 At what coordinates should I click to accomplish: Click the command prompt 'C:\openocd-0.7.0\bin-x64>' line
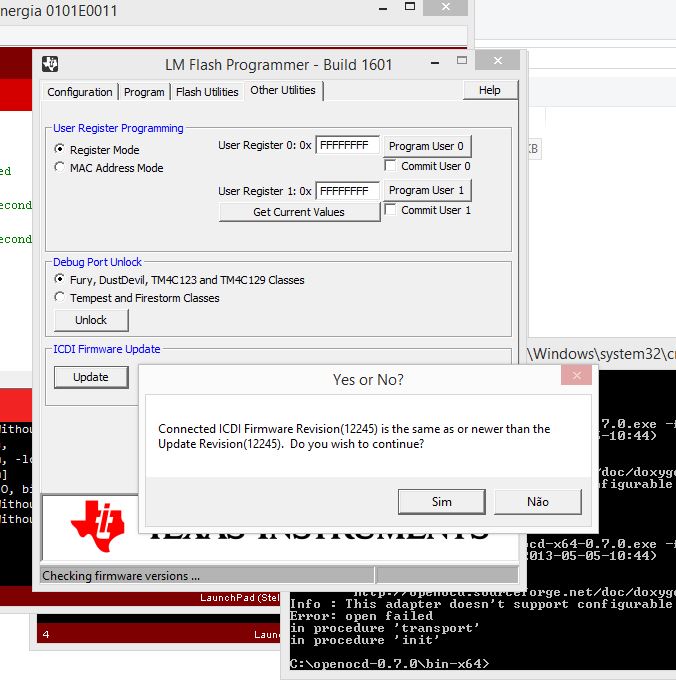pyautogui.click(x=389, y=664)
